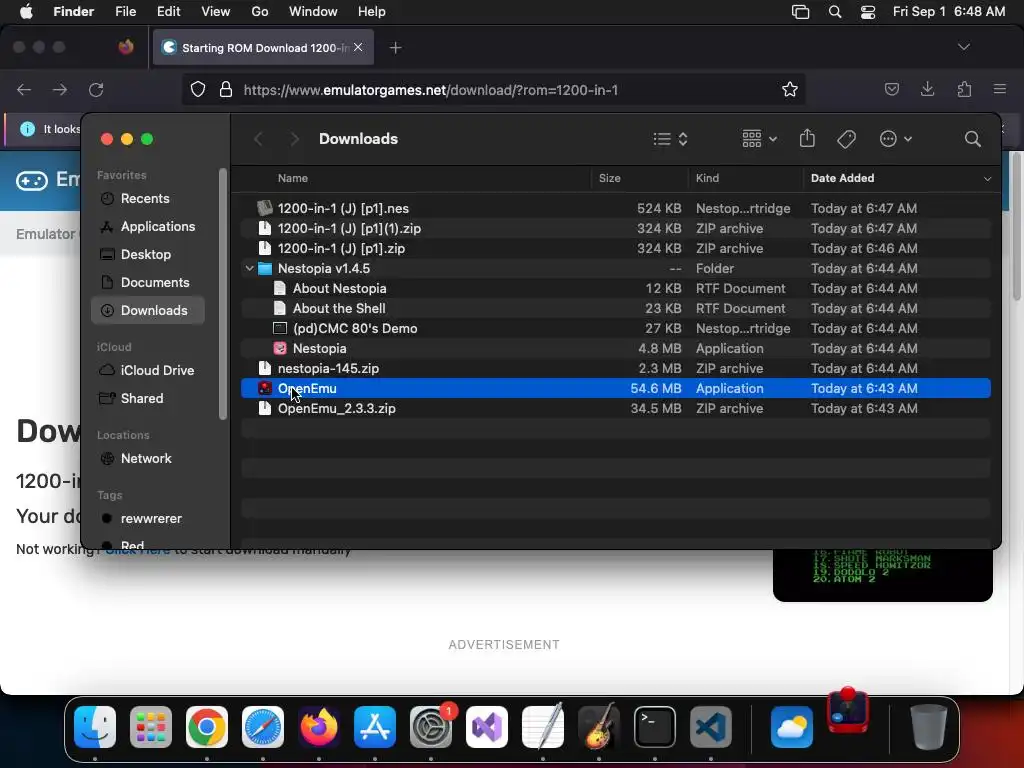Open Terminal from the Dock
The image size is (1024, 768).
click(x=654, y=726)
